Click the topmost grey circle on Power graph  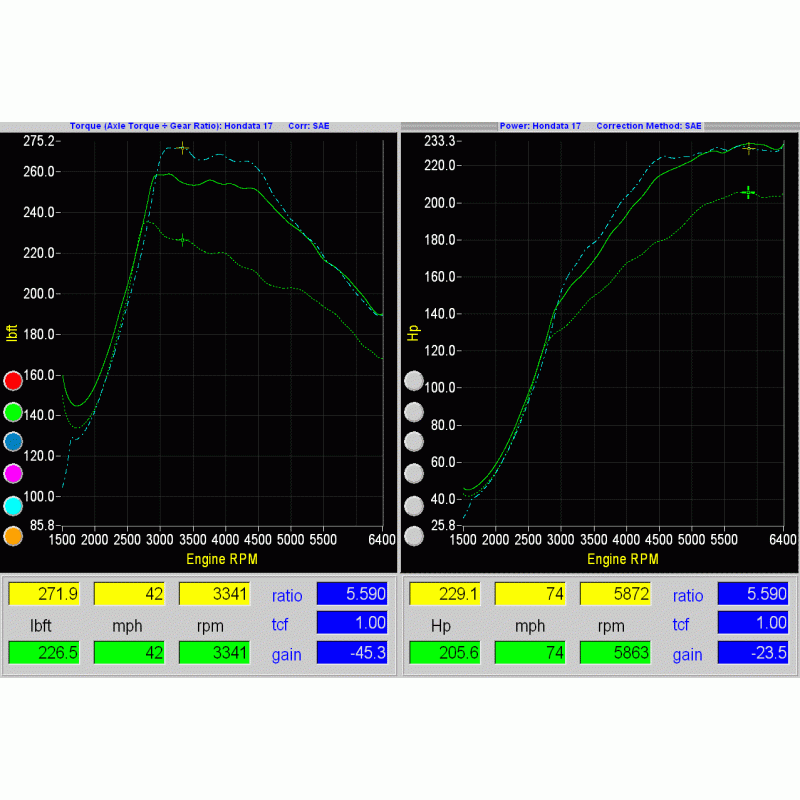pyautogui.click(x=414, y=381)
